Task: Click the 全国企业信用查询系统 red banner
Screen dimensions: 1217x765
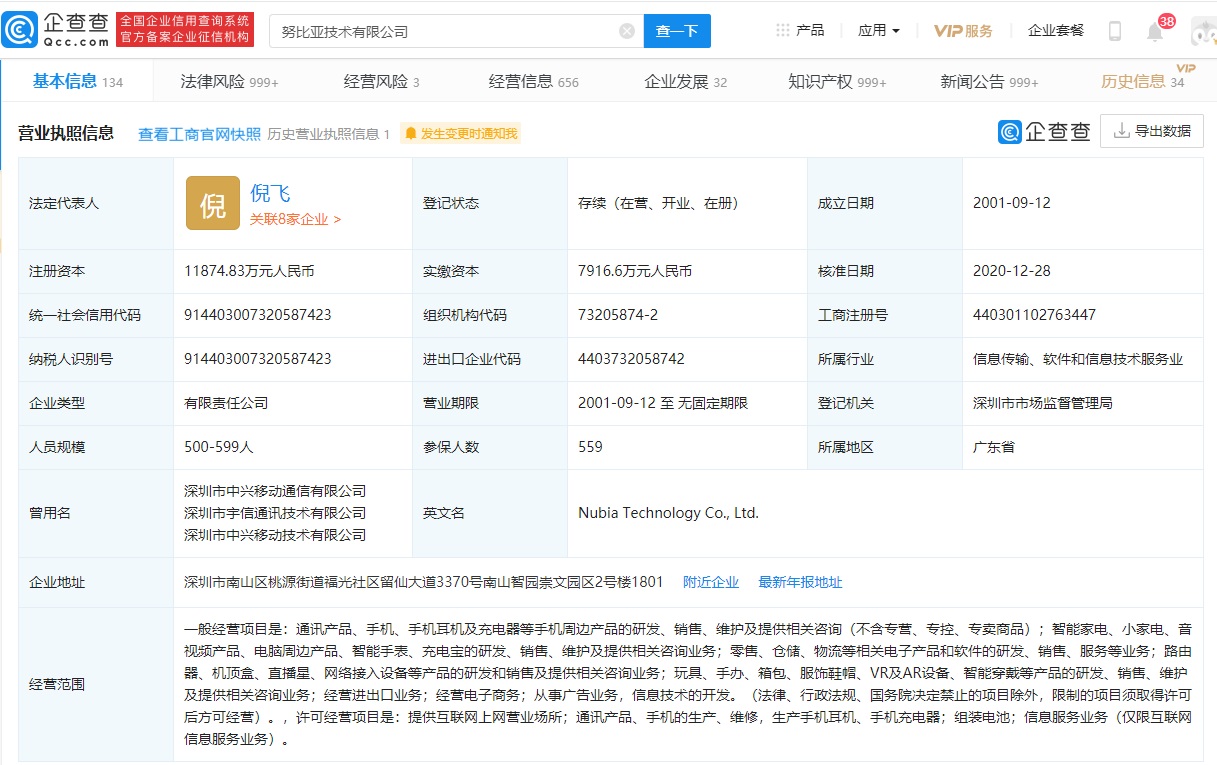Action: tap(185, 30)
